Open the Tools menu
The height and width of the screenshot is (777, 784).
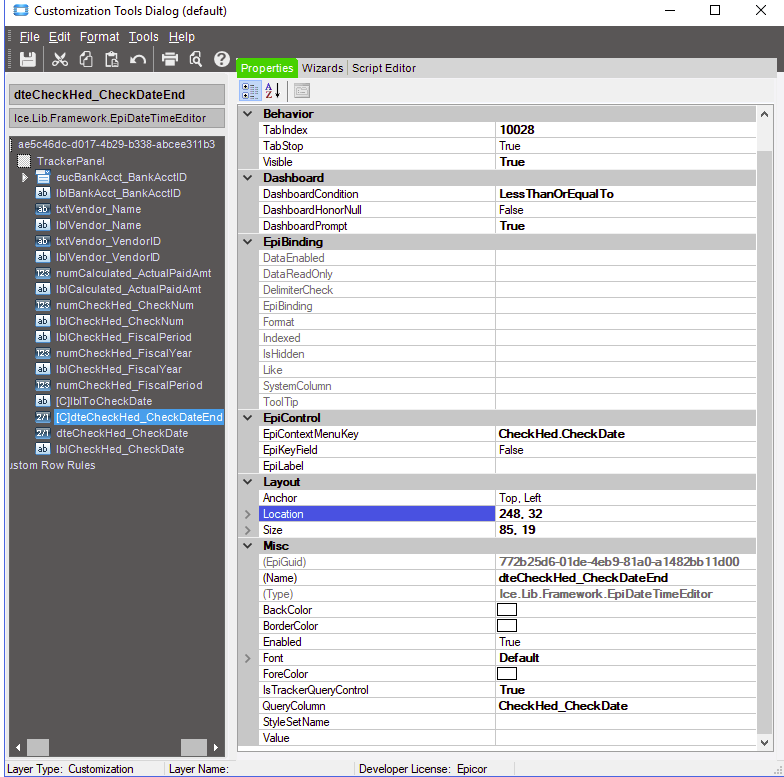tap(143, 37)
